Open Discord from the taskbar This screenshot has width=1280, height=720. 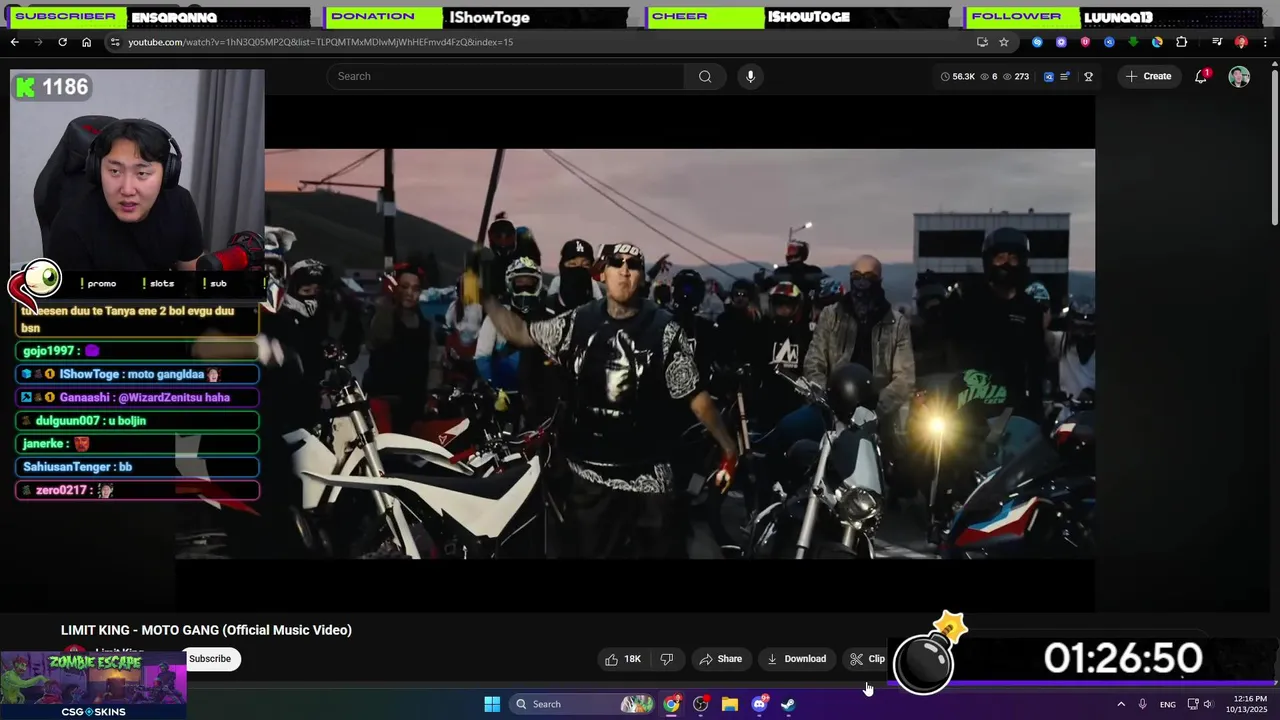[x=759, y=704]
